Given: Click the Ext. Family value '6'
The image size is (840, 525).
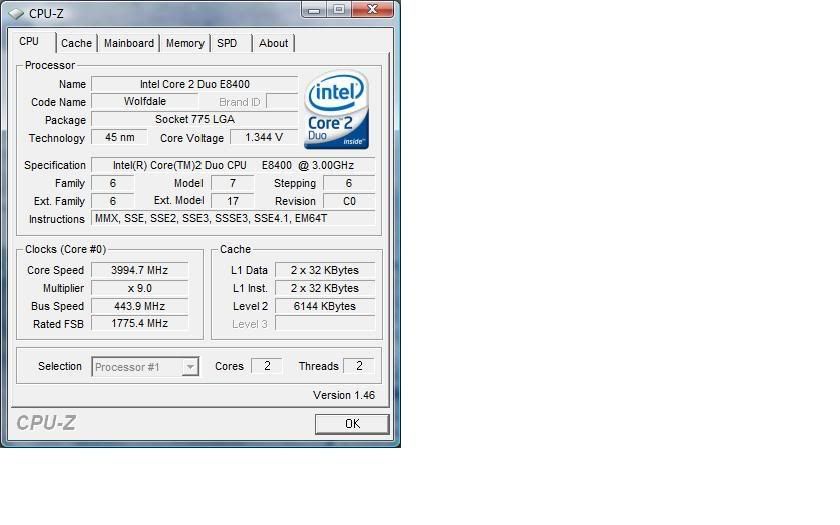Looking at the screenshot, I should (112, 201).
